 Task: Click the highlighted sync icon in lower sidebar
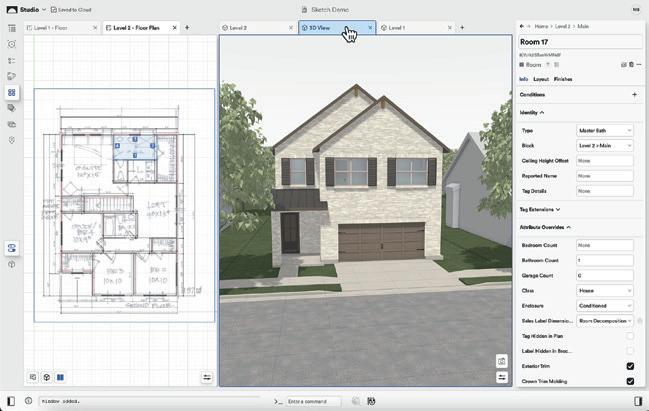(x=12, y=248)
